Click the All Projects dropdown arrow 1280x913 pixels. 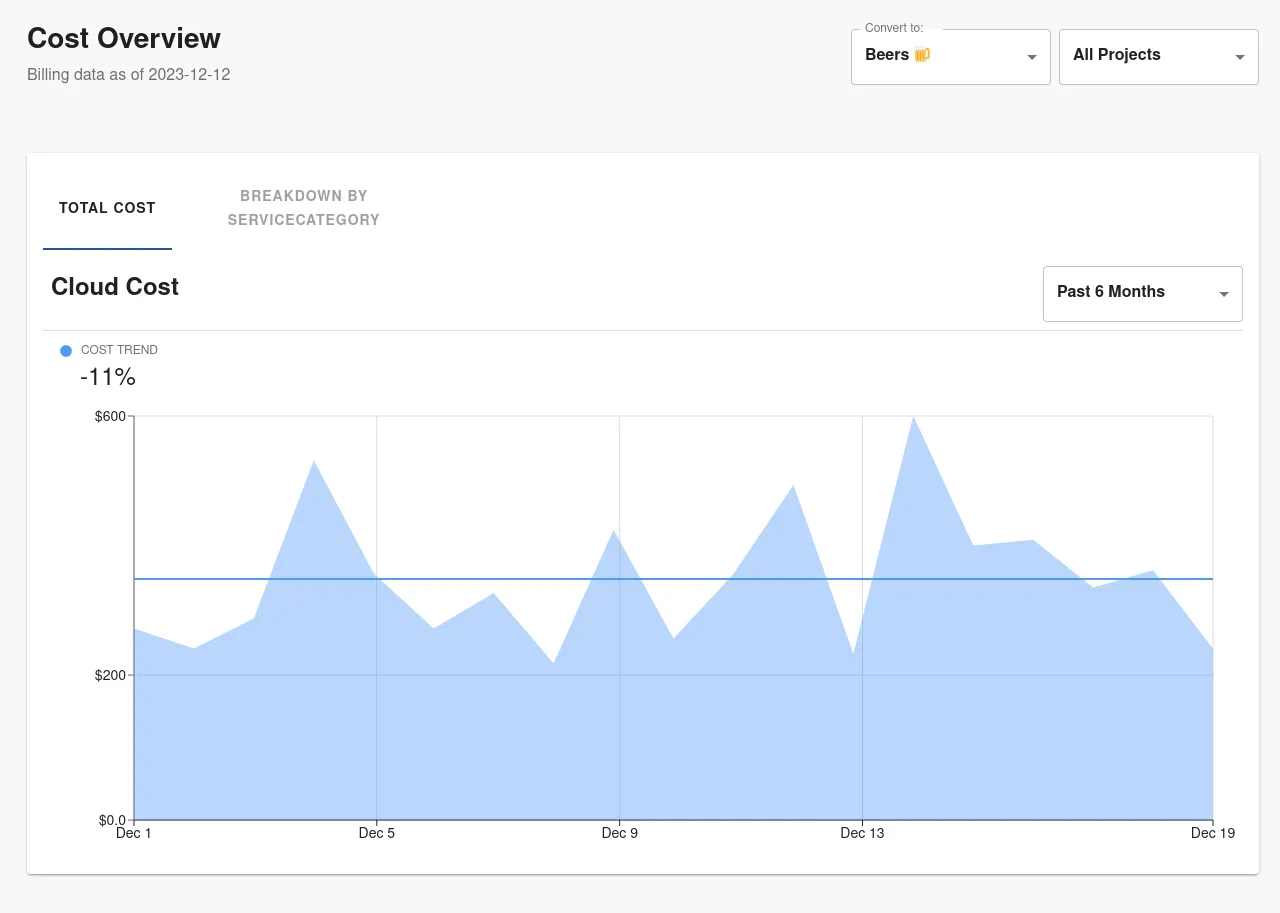(1240, 57)
